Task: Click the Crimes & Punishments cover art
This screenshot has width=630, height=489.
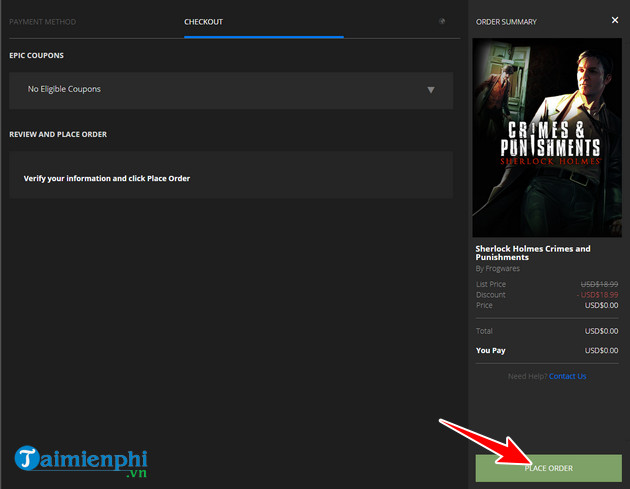Action: pos(547,137)
